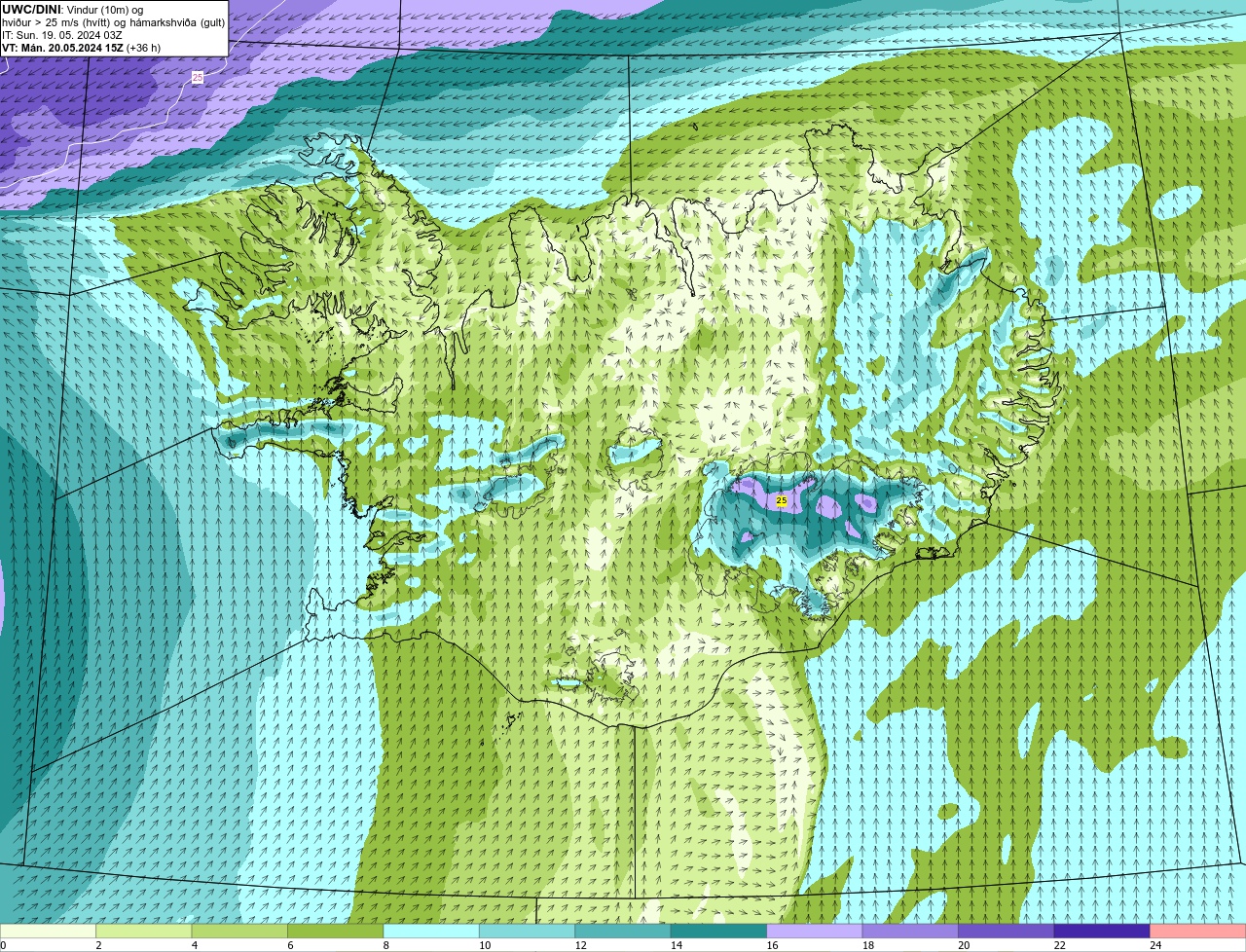The width and height of the screenshot is (1246, 952).
Task: Click the legend tick label '18'
Action: pyautogui.click(x=868, y=945)
